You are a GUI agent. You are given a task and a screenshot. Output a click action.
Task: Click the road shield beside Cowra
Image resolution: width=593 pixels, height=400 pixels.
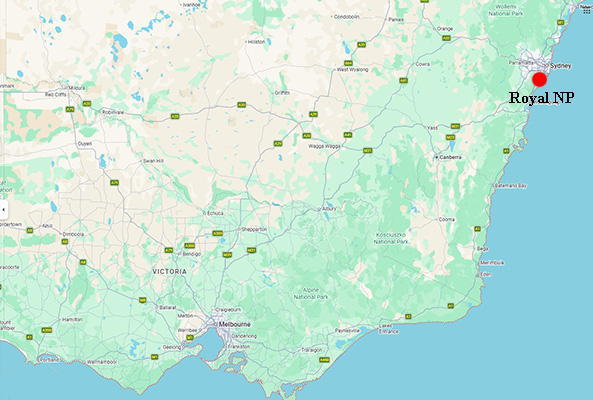point(404,81)
